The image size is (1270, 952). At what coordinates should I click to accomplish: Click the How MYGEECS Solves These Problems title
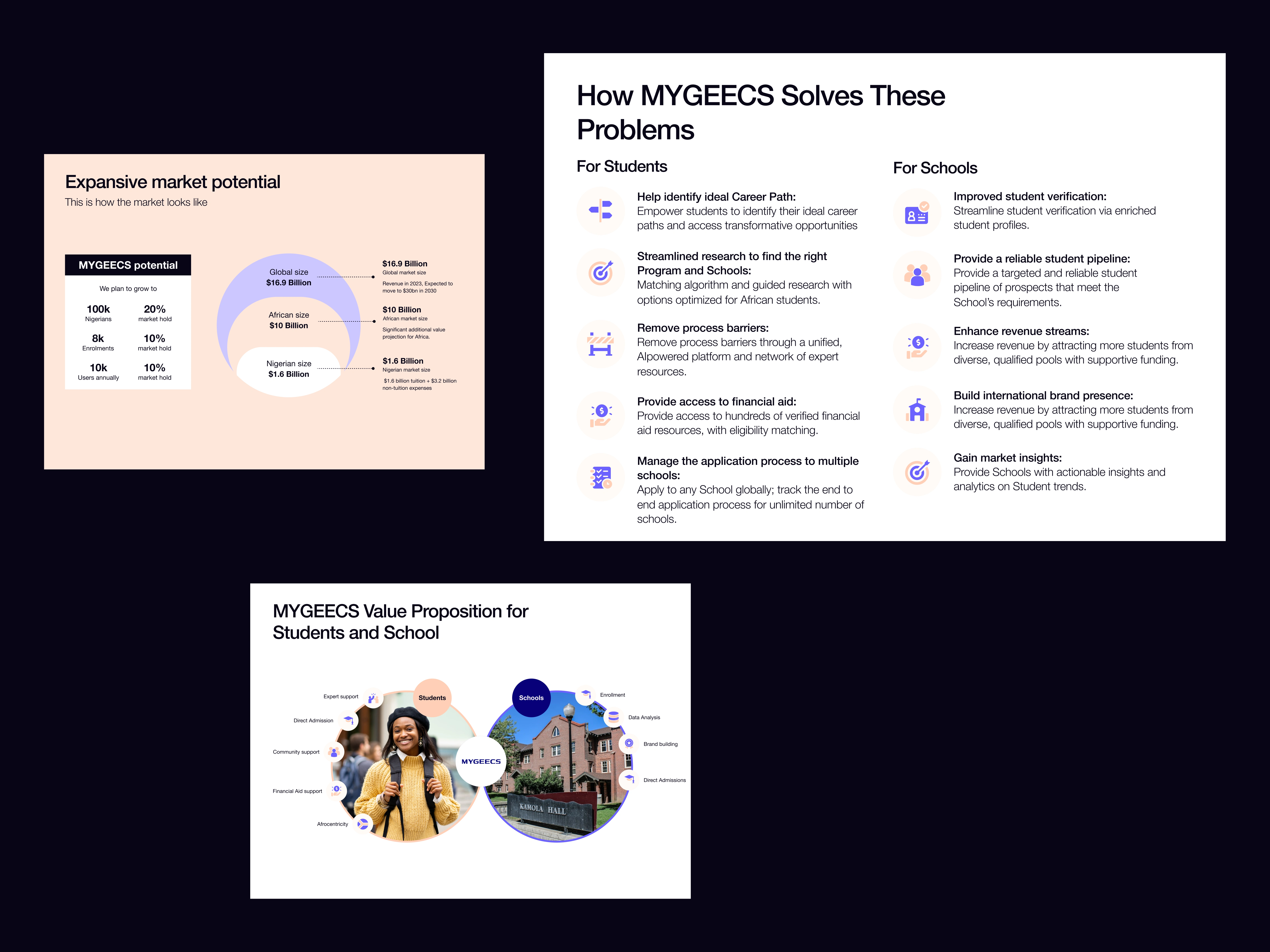(x=761, y=112)
